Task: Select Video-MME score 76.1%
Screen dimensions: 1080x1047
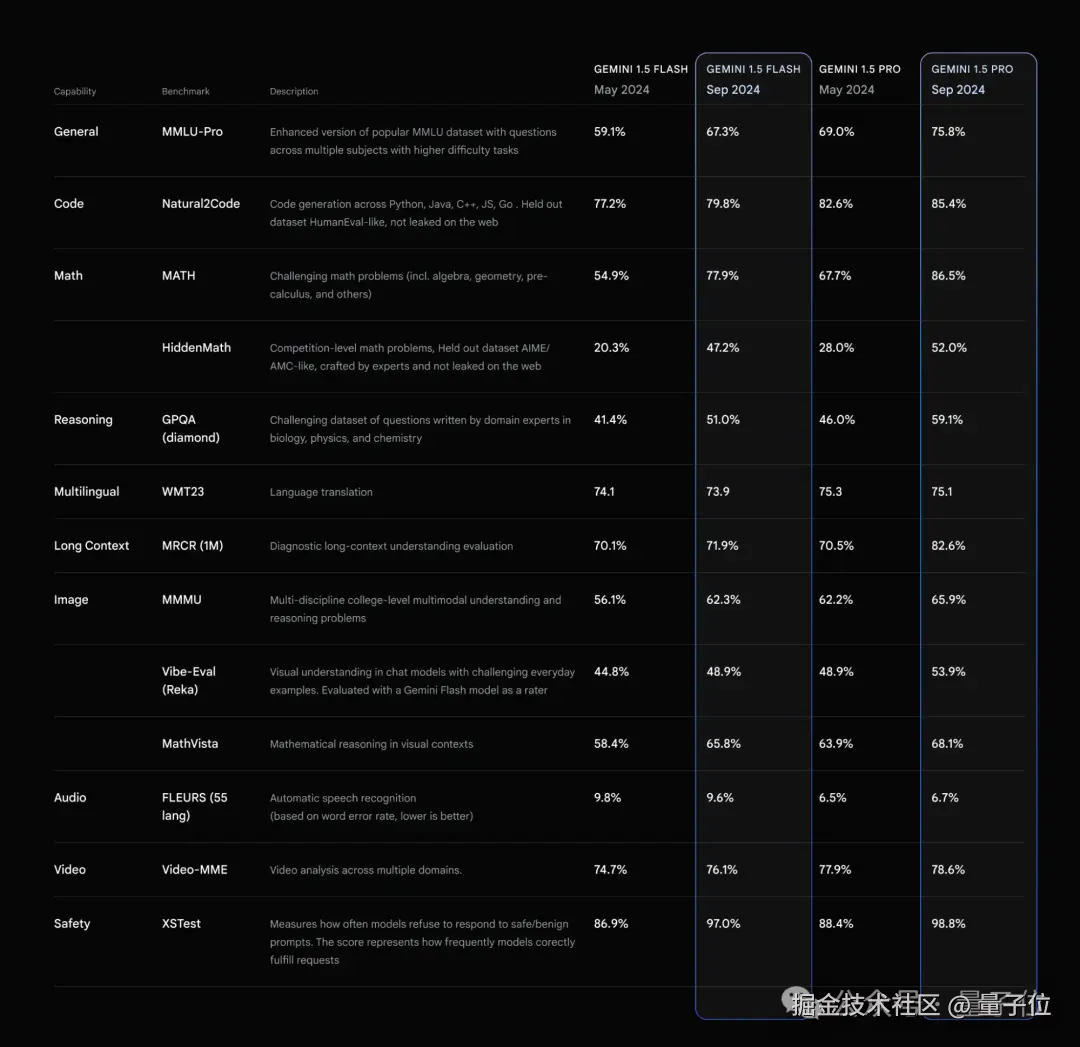Action: (722, 869)
